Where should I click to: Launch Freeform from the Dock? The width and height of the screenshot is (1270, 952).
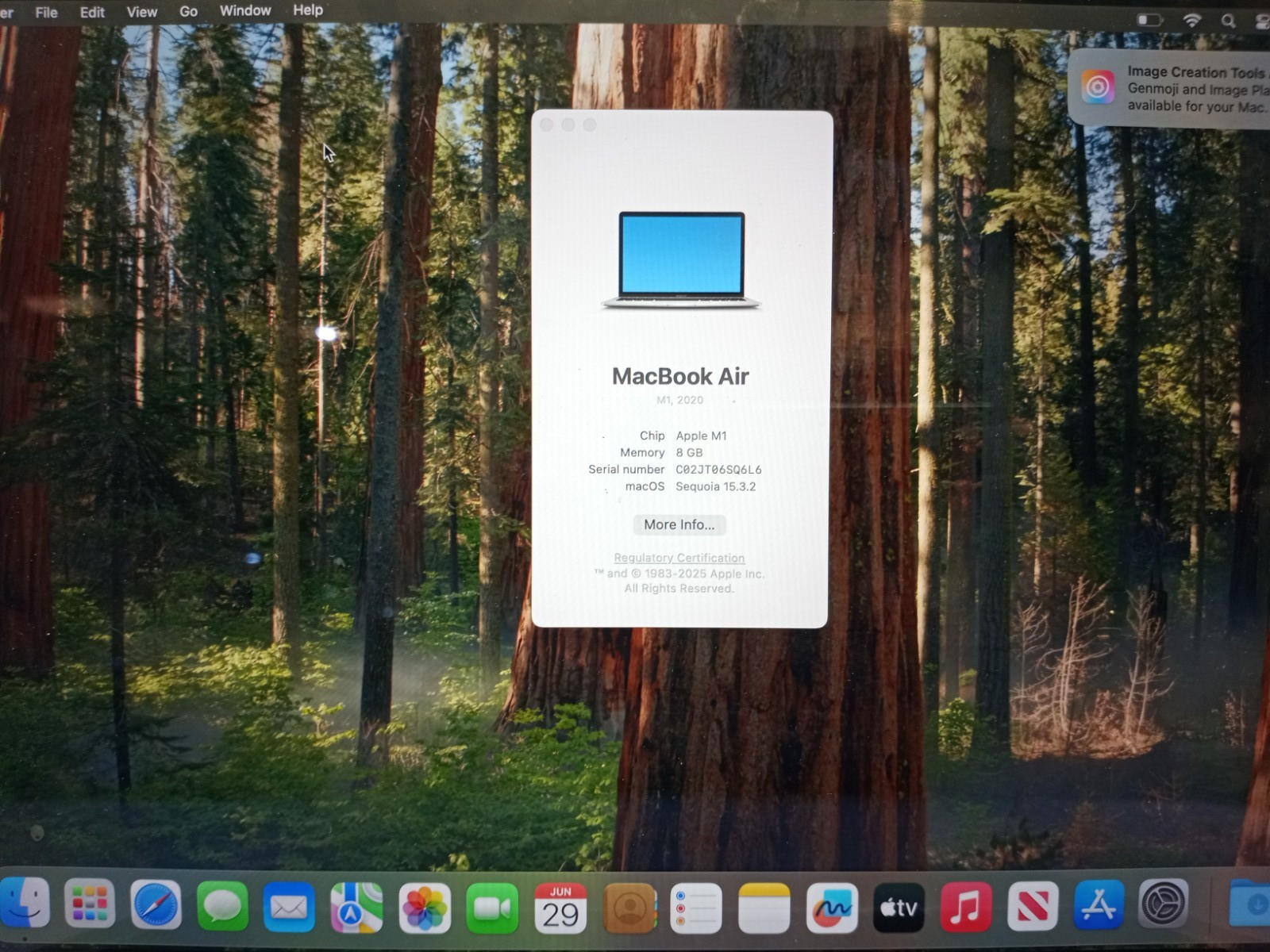pyautogui.click(x=832, y=908)
